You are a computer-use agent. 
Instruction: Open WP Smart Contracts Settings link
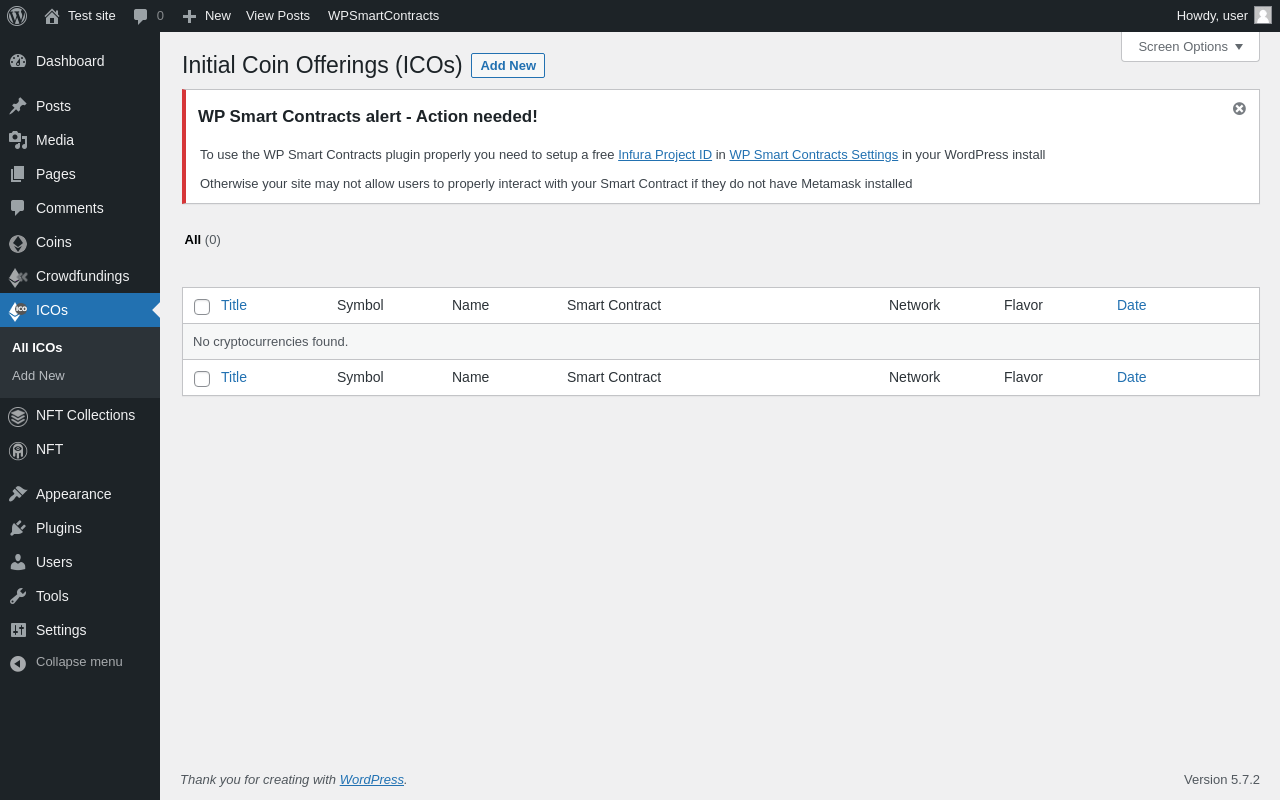click(x=813, y=154)
